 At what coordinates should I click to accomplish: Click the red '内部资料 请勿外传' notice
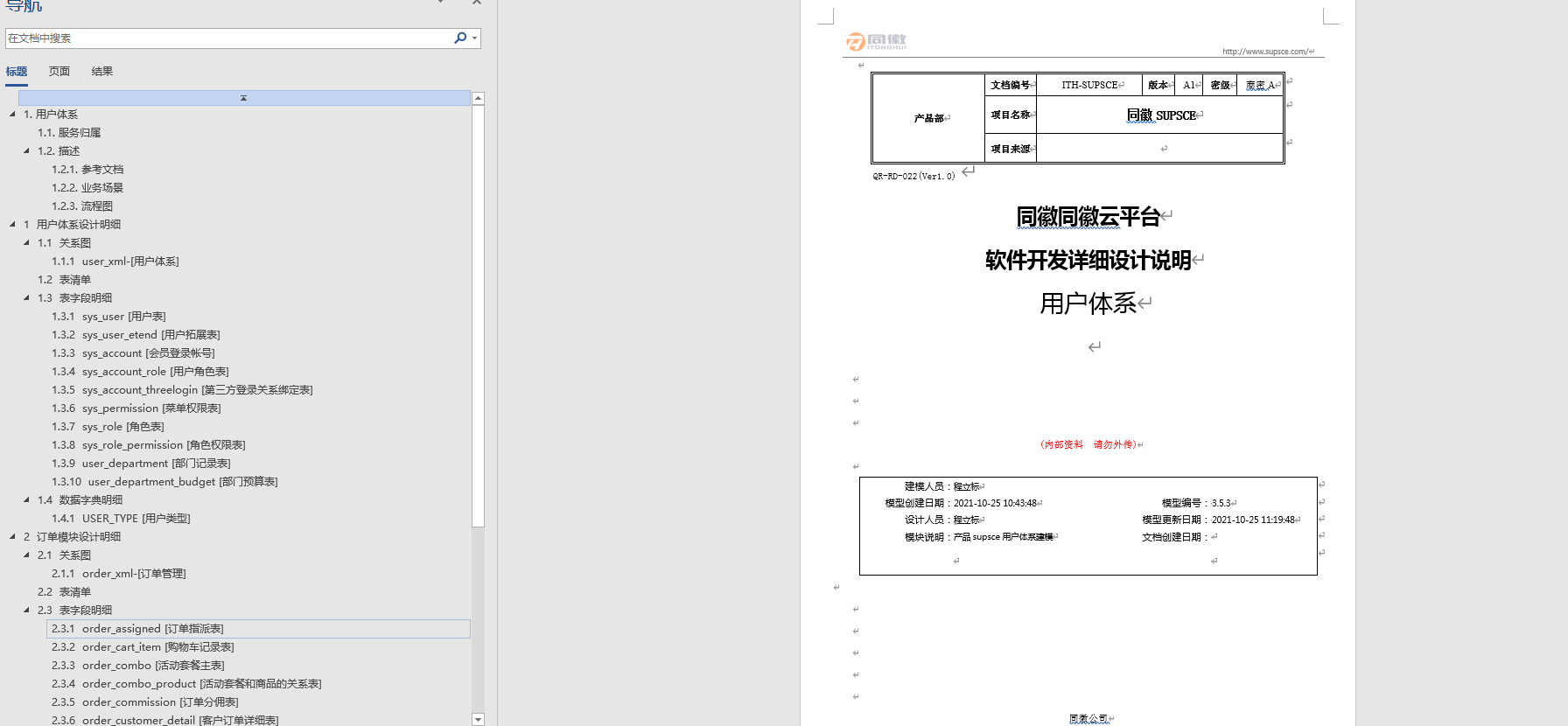coord(1088,444)
